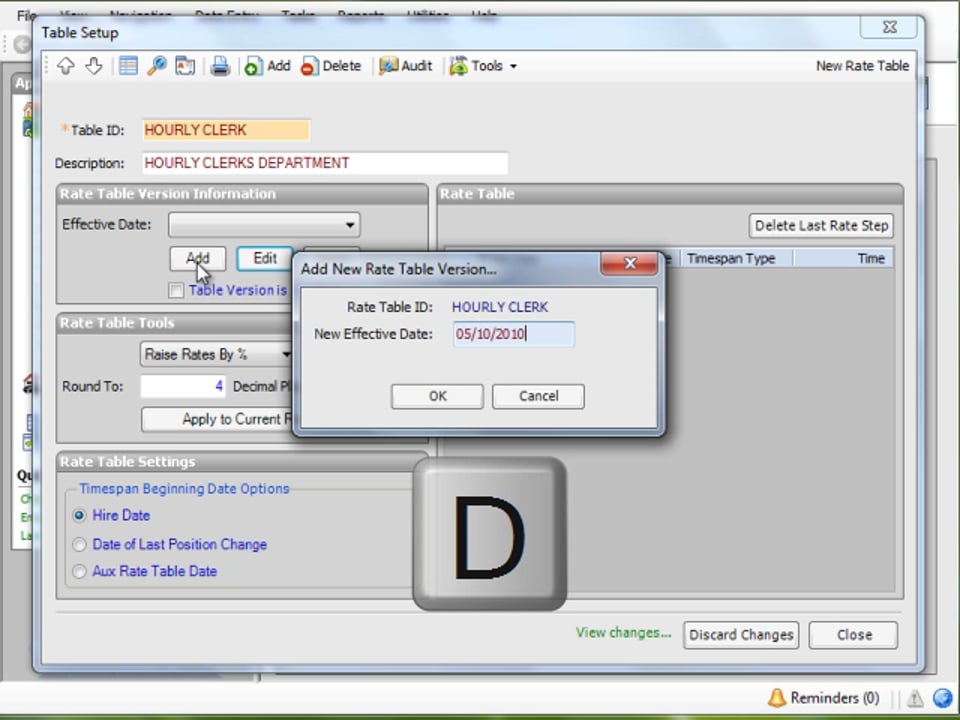960x720 pixels.
Task: Click the New Effective Date field
Action: click(x=514, y=334)
